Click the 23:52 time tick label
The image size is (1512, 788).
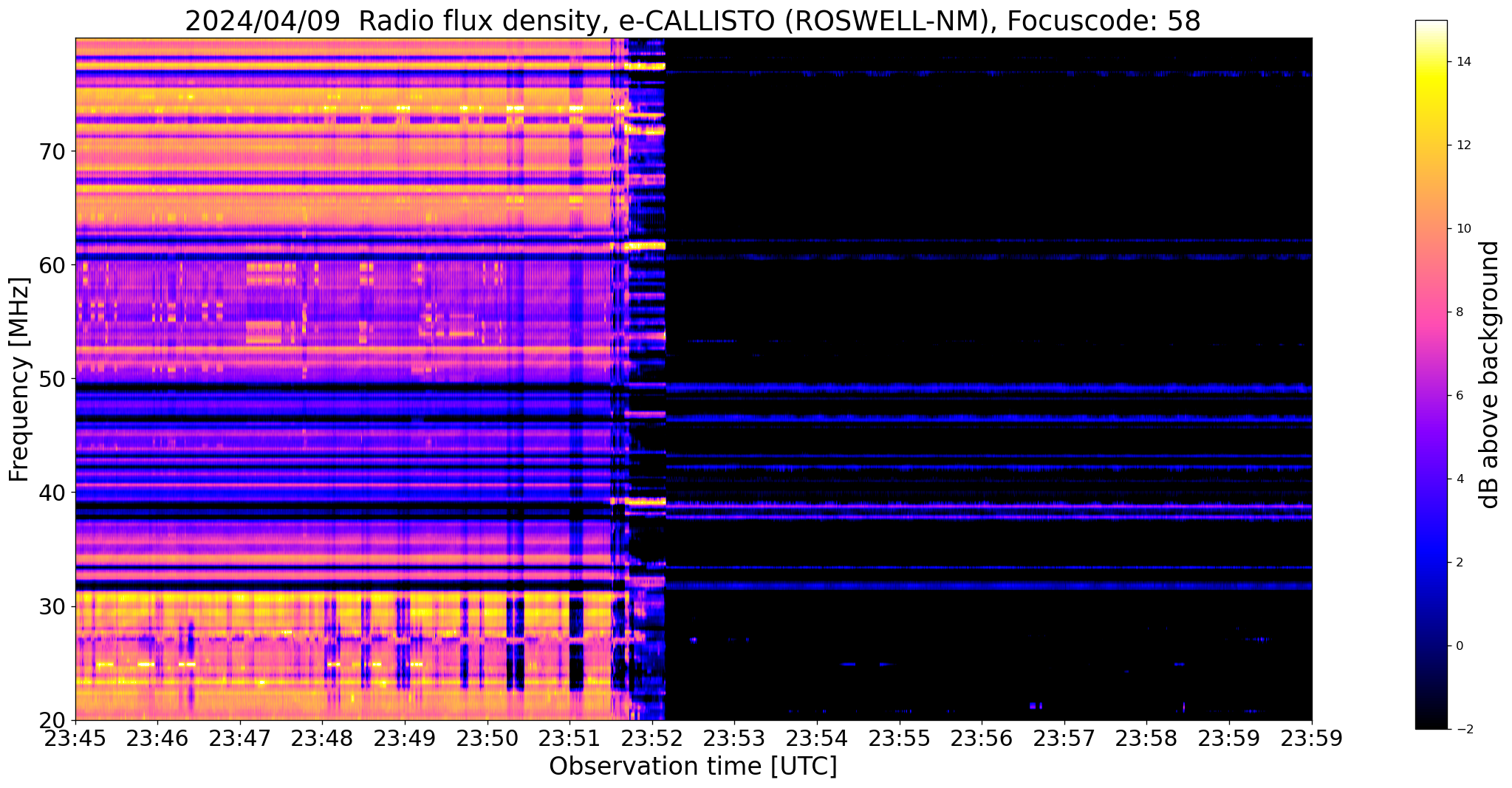pos(652,738)
